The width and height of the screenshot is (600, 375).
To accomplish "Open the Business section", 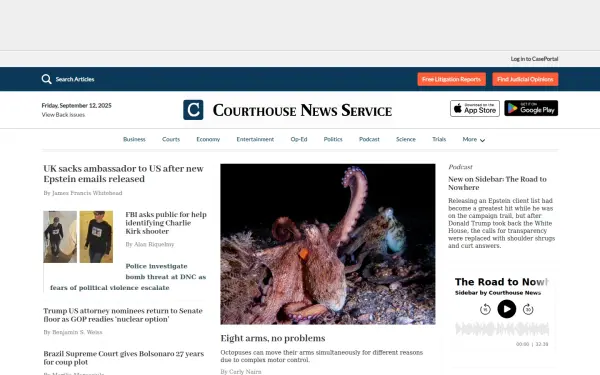I will tap(134, 139).
